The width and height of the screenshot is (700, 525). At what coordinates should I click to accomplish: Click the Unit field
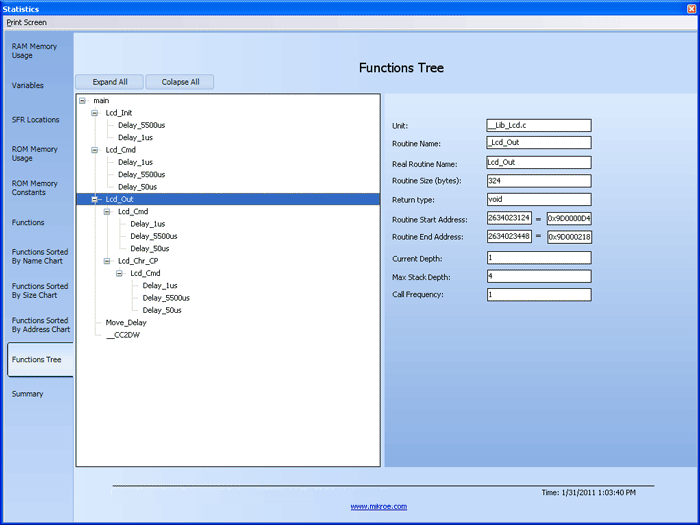tap(539, 125)
